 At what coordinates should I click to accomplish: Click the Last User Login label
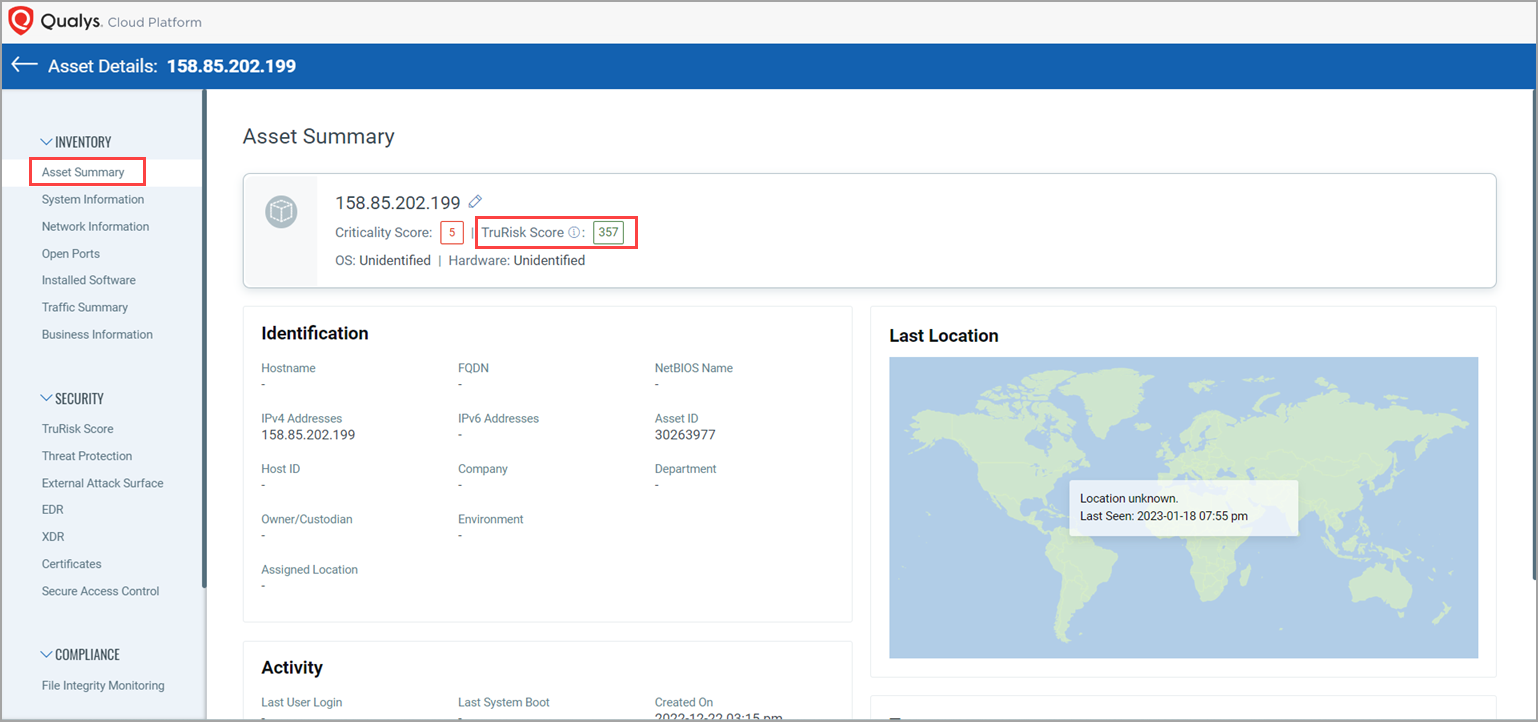click(302, 702)
